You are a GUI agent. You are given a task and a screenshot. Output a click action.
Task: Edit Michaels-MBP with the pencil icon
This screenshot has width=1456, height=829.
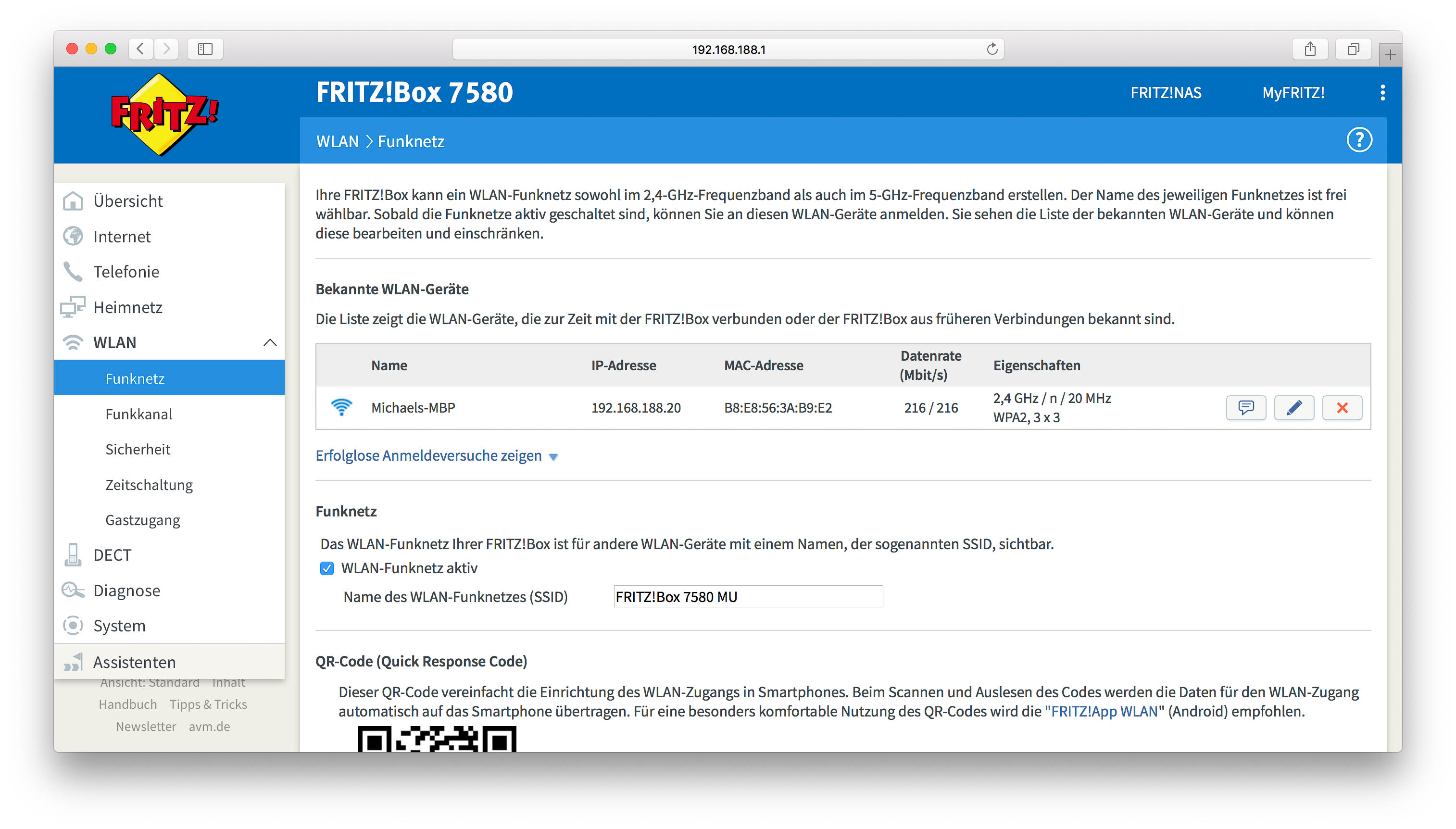click(x=1293, y=408)
